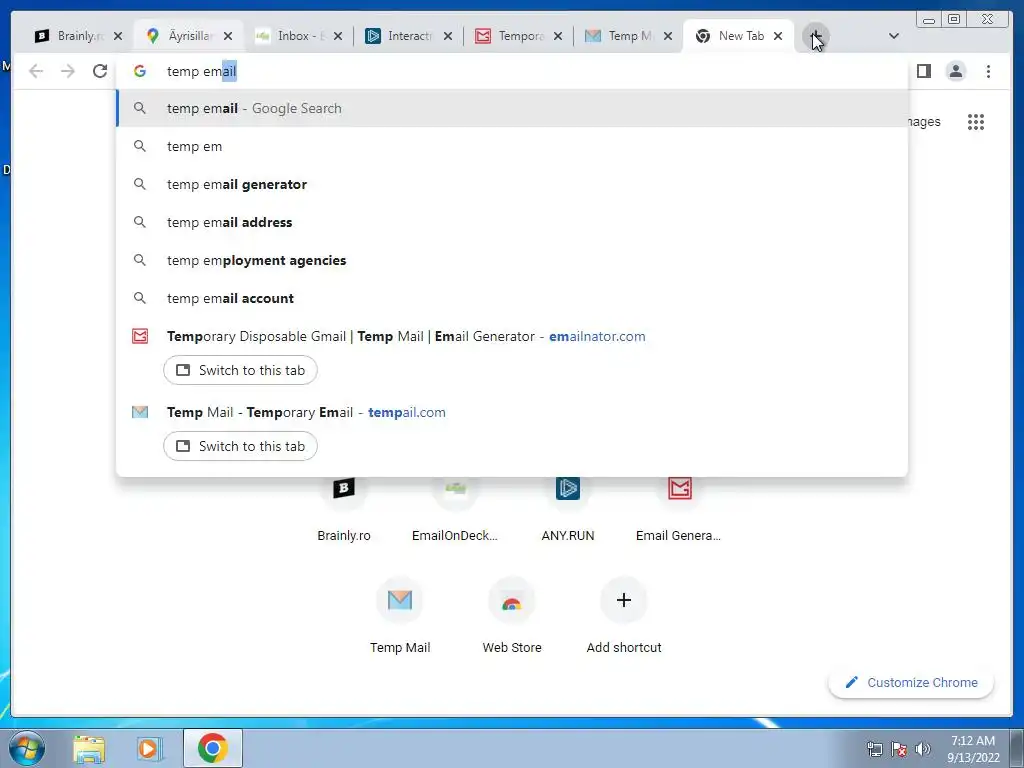The image size is (1024, 768).
Task: Close the Inbox tab
Action: tap(338, 36)
